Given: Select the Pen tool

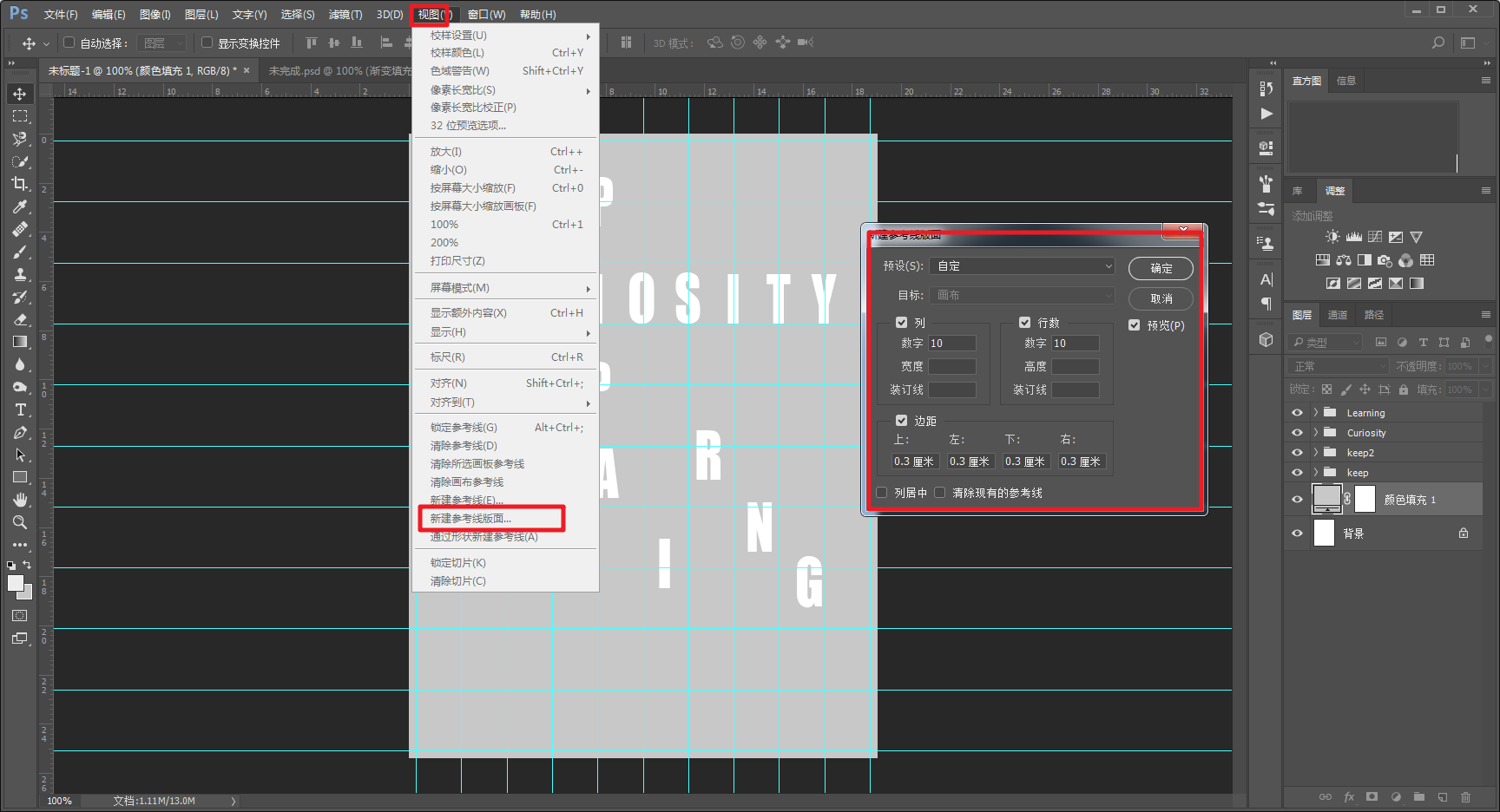Looking at the screenshot, I should tap(20, 432).
